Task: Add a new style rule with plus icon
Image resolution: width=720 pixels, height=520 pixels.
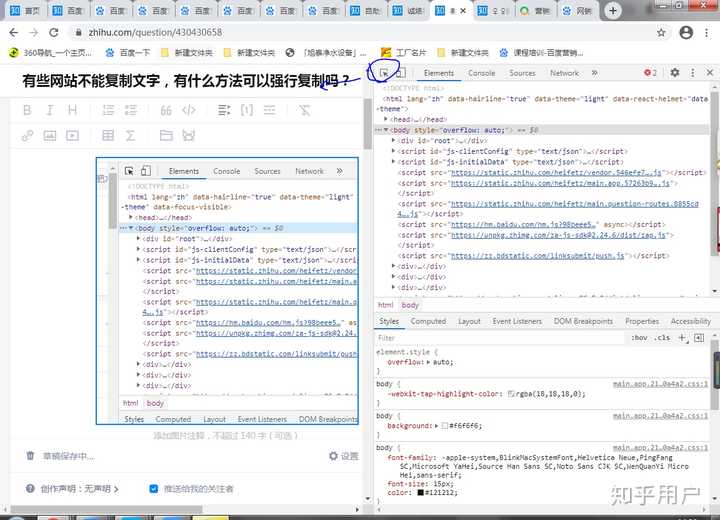Action: (x=682, y=338)
